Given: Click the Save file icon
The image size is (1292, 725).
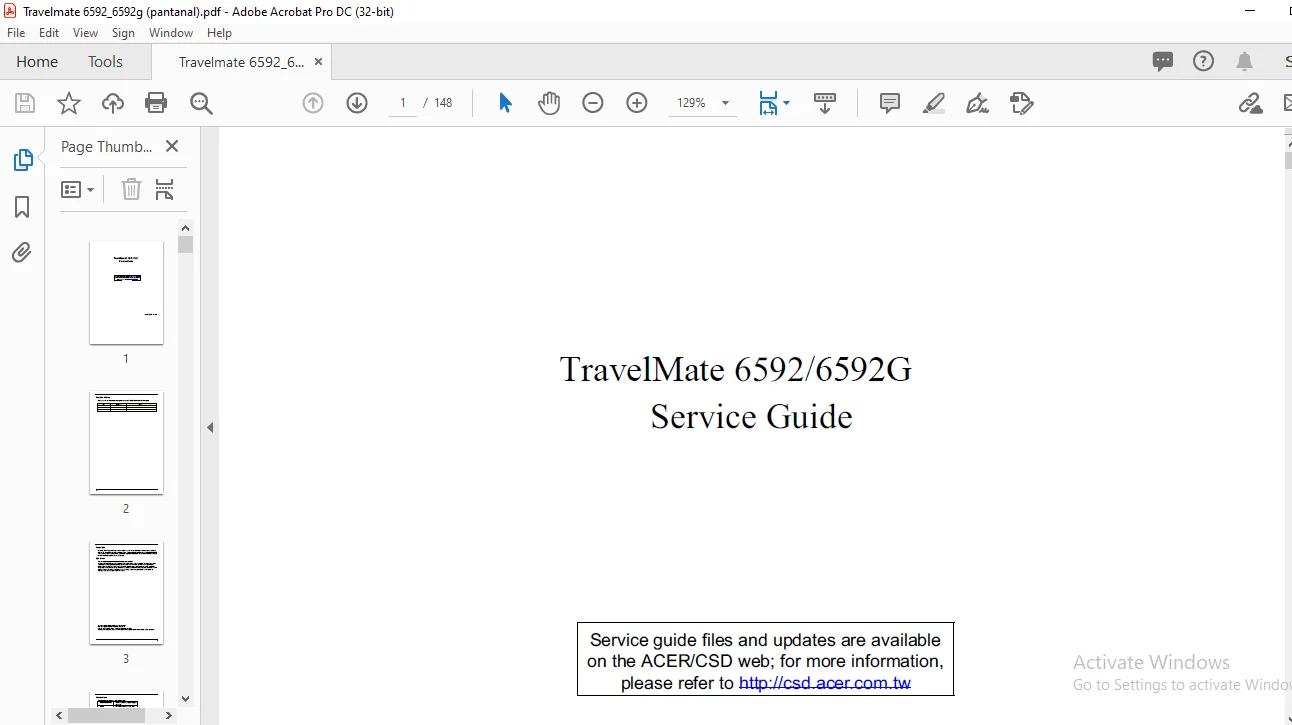Looking at the screenshot, I should pos(25,103).
